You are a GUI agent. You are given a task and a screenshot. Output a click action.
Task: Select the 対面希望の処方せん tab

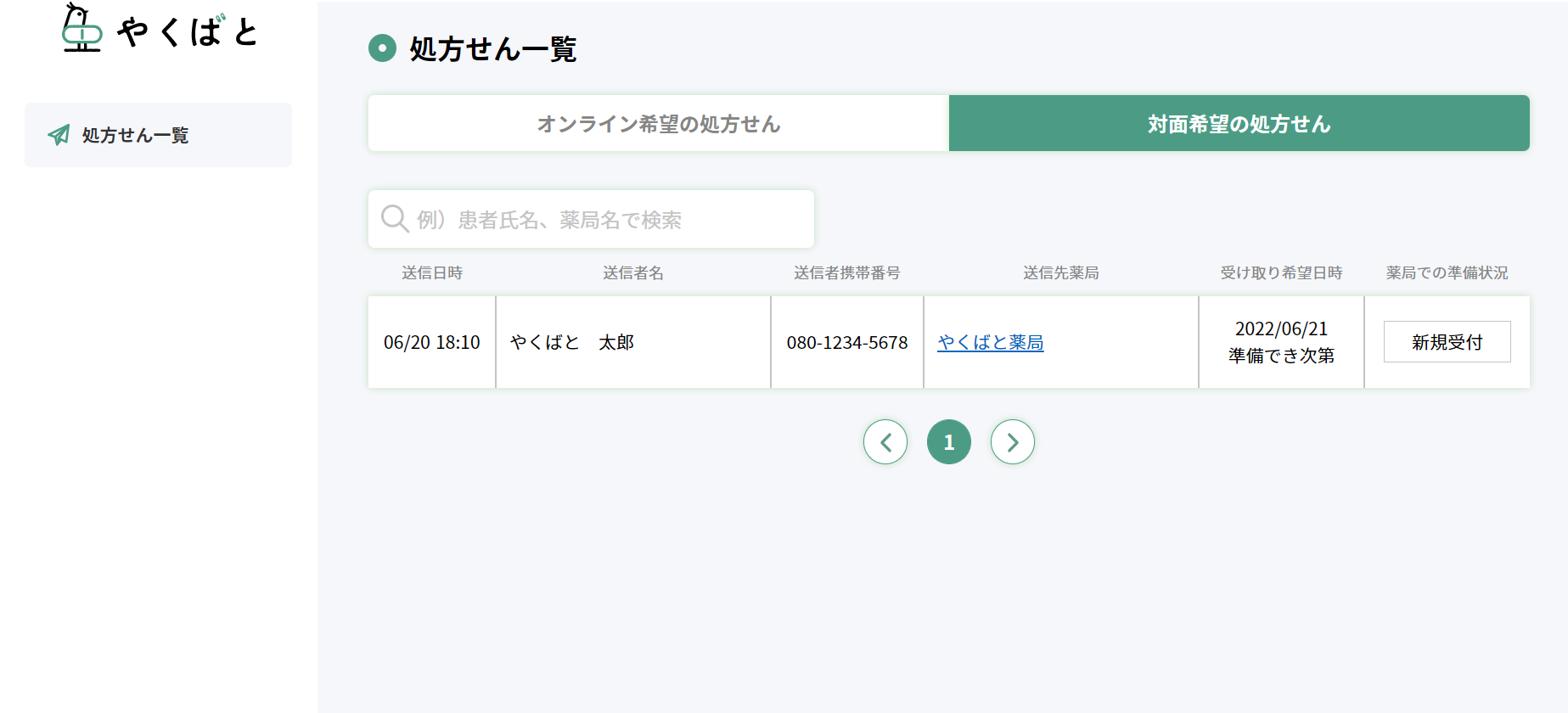tap(1239, 124)
